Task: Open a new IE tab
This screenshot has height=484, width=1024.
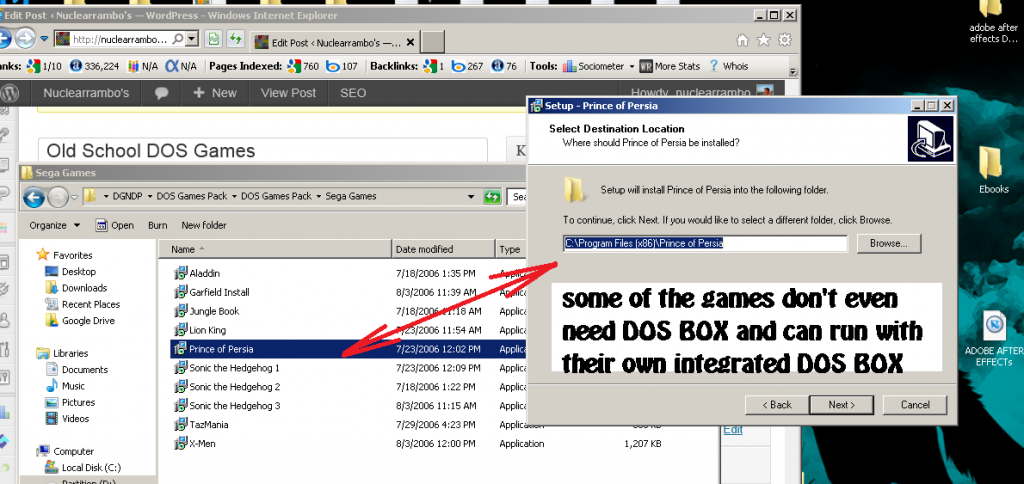Action: 432,42
